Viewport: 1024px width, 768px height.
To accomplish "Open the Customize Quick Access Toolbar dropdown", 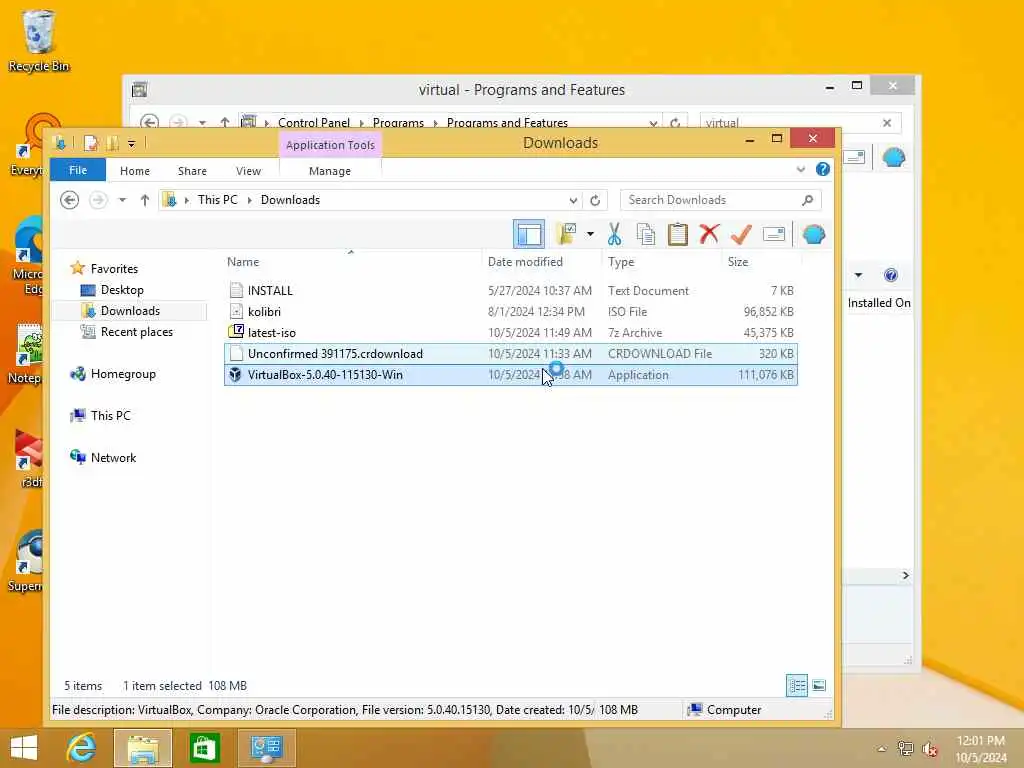I will [x=131, y=144].
